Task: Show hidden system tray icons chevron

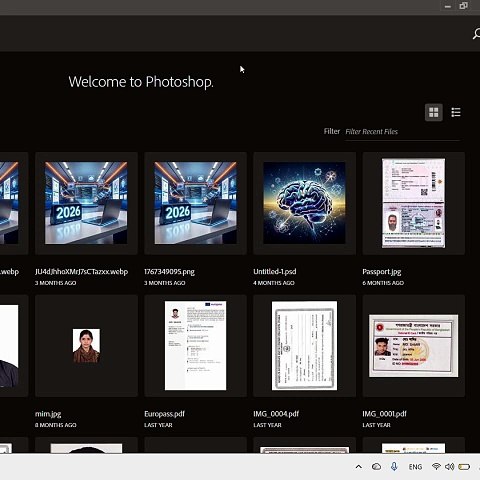Action: [359, 467]
